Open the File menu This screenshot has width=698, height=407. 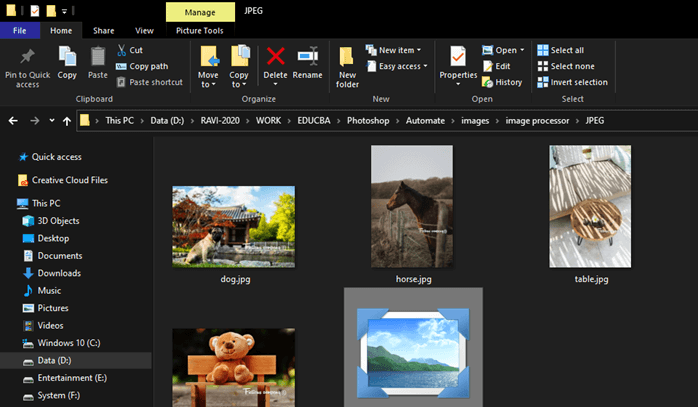[20, 30]
